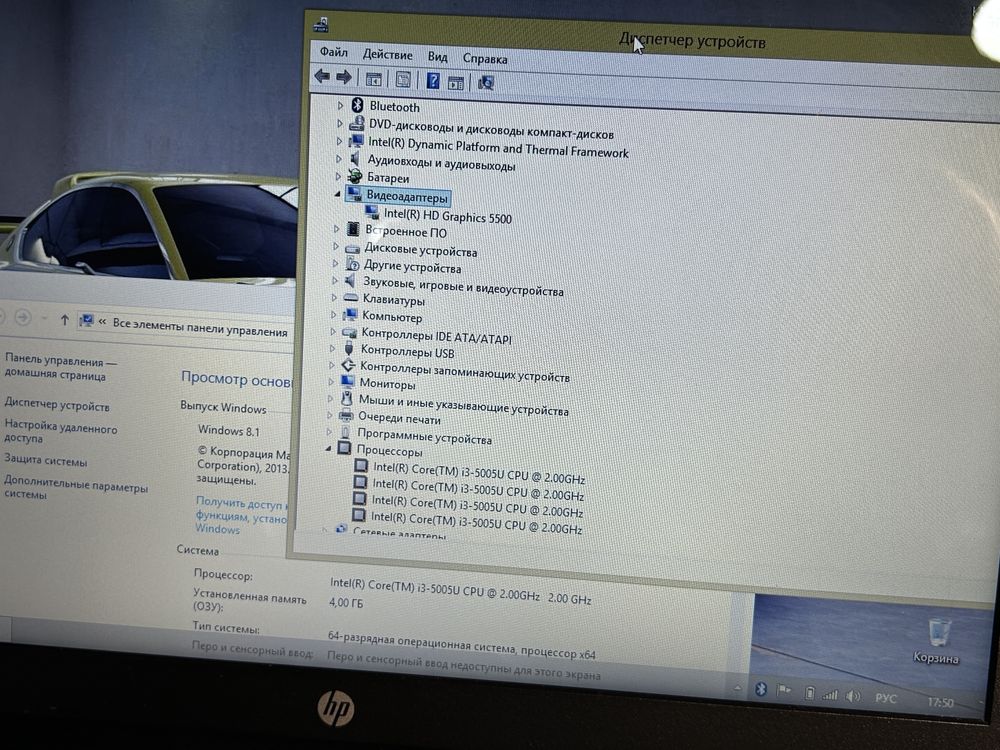Click the Back arrow in Device Manager toolbar

[x=322, y=77]
